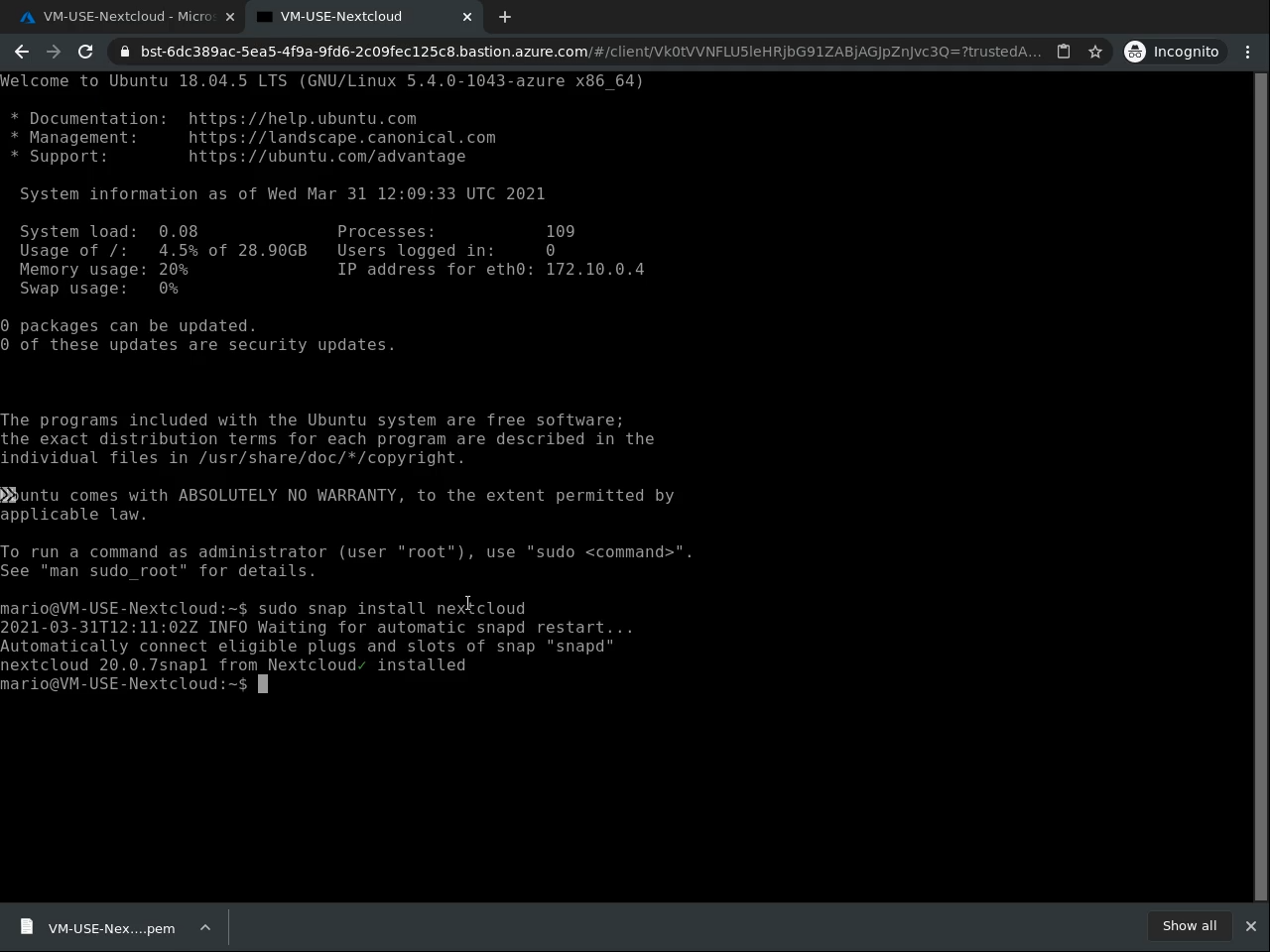1270x952 pixels.
Task: Select the active VM-USE-Nextcloud terminal tab
Action: point(363,17)
